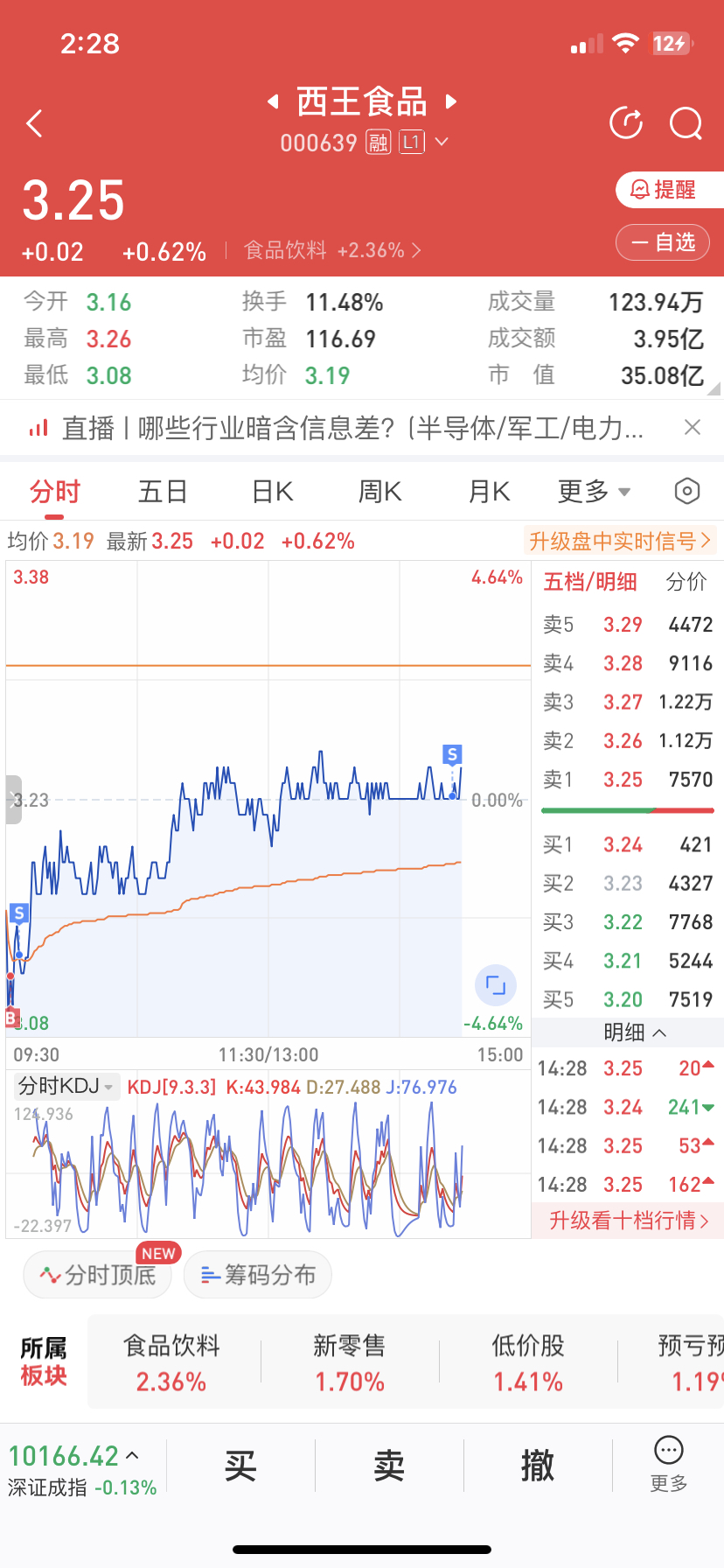This screenshot has width=724, height=1568.
Task: Tap live broadcast bar-chart icon
Action: click(x=38, y=428)
